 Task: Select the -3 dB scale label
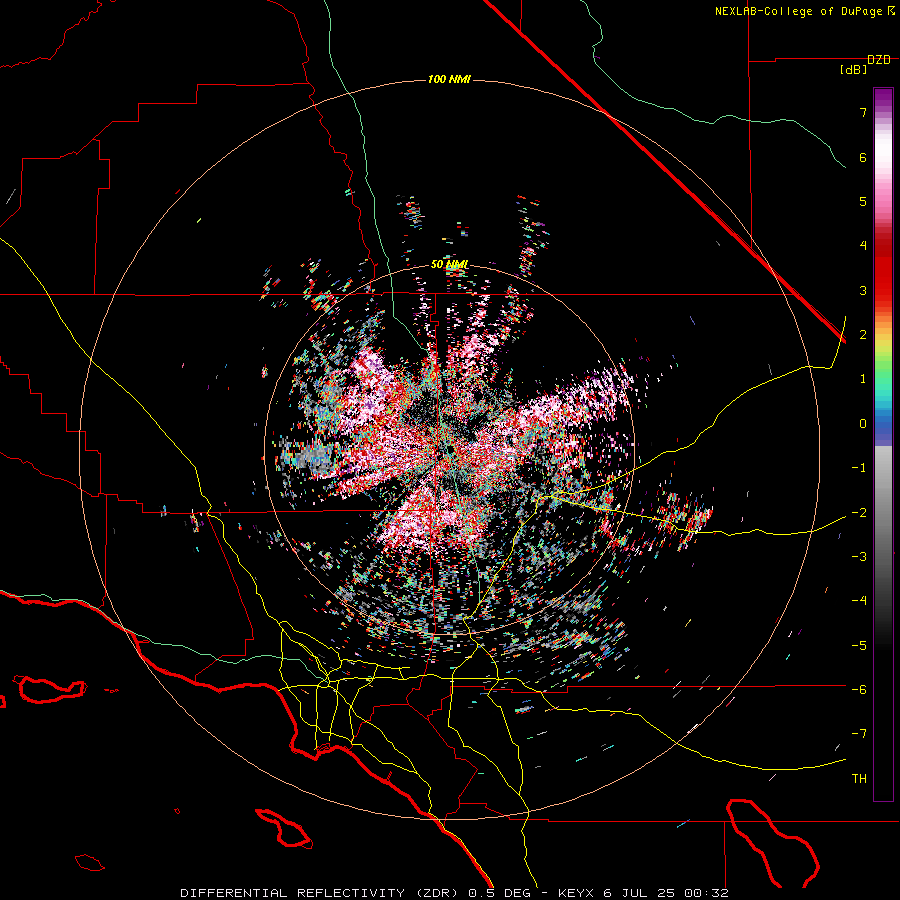(x=859, y=556)
